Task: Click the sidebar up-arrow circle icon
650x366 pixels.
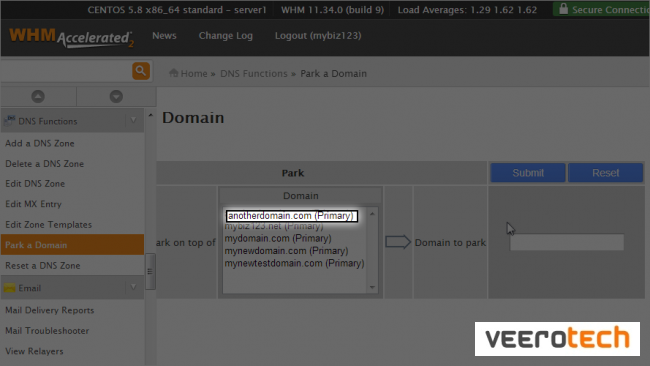Action: (38, 97)
